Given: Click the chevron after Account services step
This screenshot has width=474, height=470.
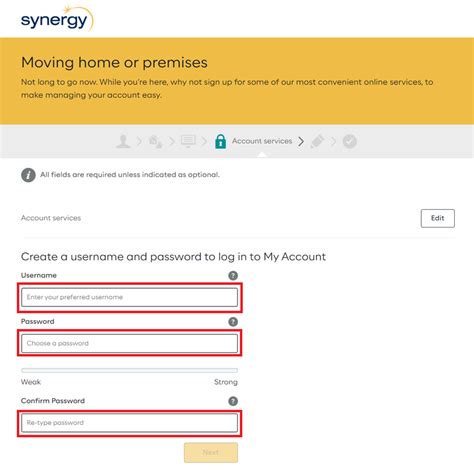Looking at the screenshot, I should (x=301, y=141).
